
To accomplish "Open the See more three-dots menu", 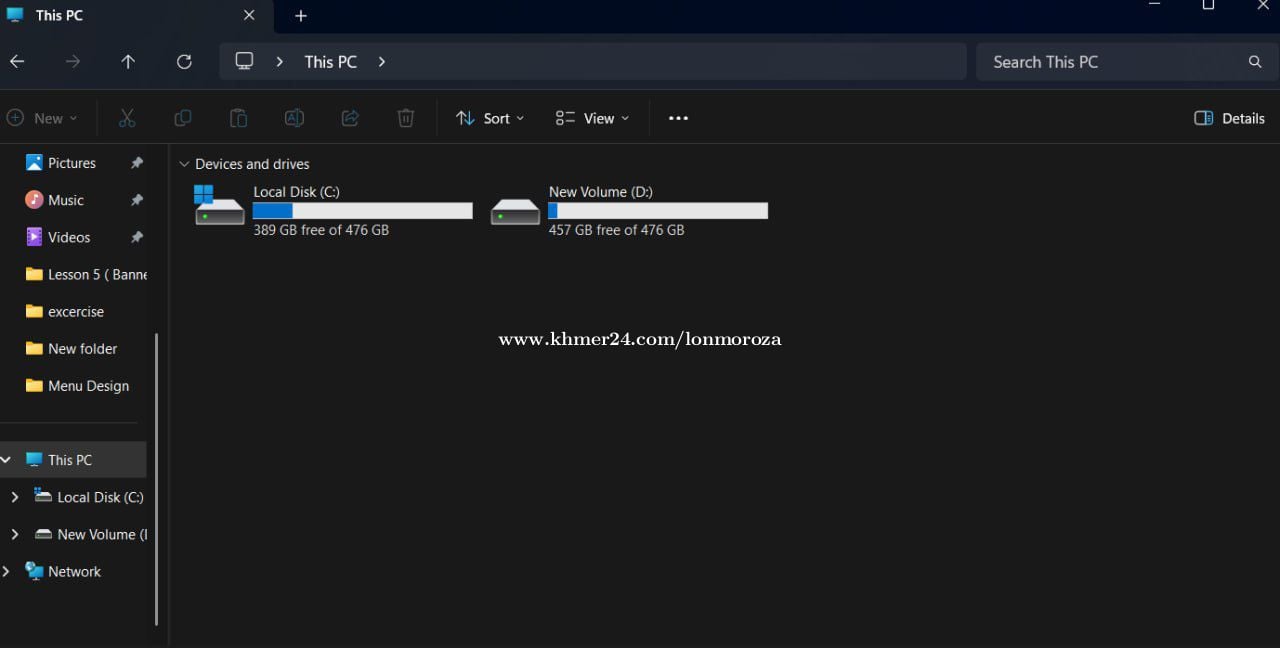I will coord(678,118).
